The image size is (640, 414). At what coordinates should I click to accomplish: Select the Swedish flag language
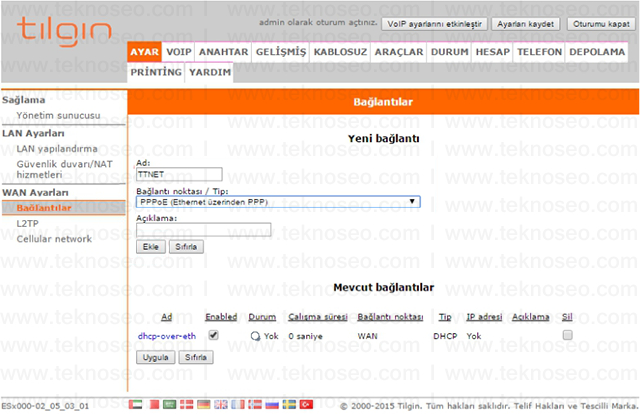289,404
